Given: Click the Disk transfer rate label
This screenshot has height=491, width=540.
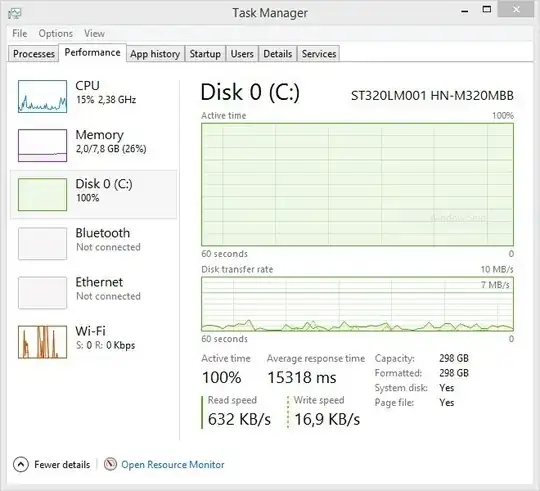Looking at the screenshot, I should click(x=237, y=269).
